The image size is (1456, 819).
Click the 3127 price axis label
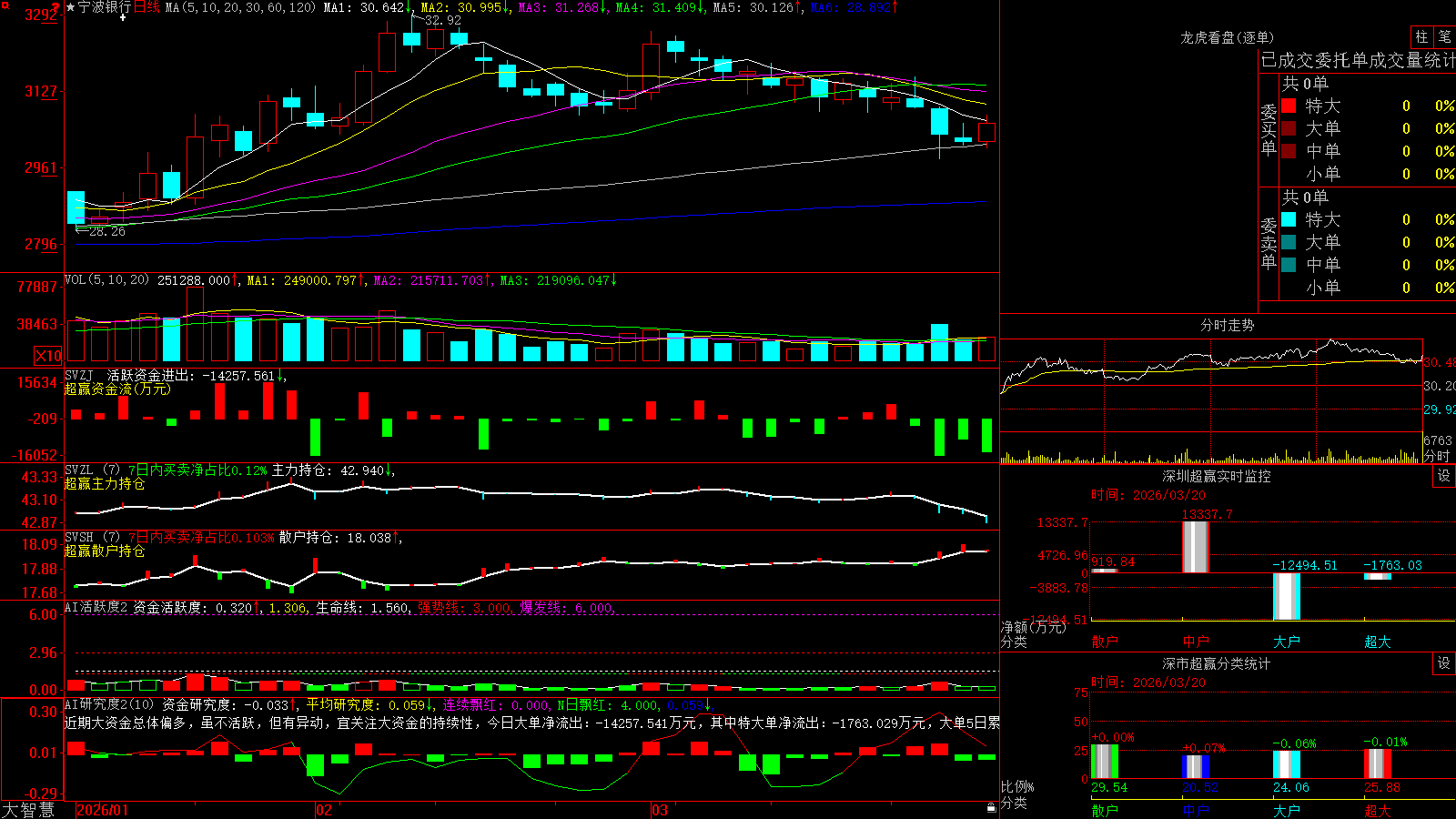pyautogui.click(x=41, y=91)
